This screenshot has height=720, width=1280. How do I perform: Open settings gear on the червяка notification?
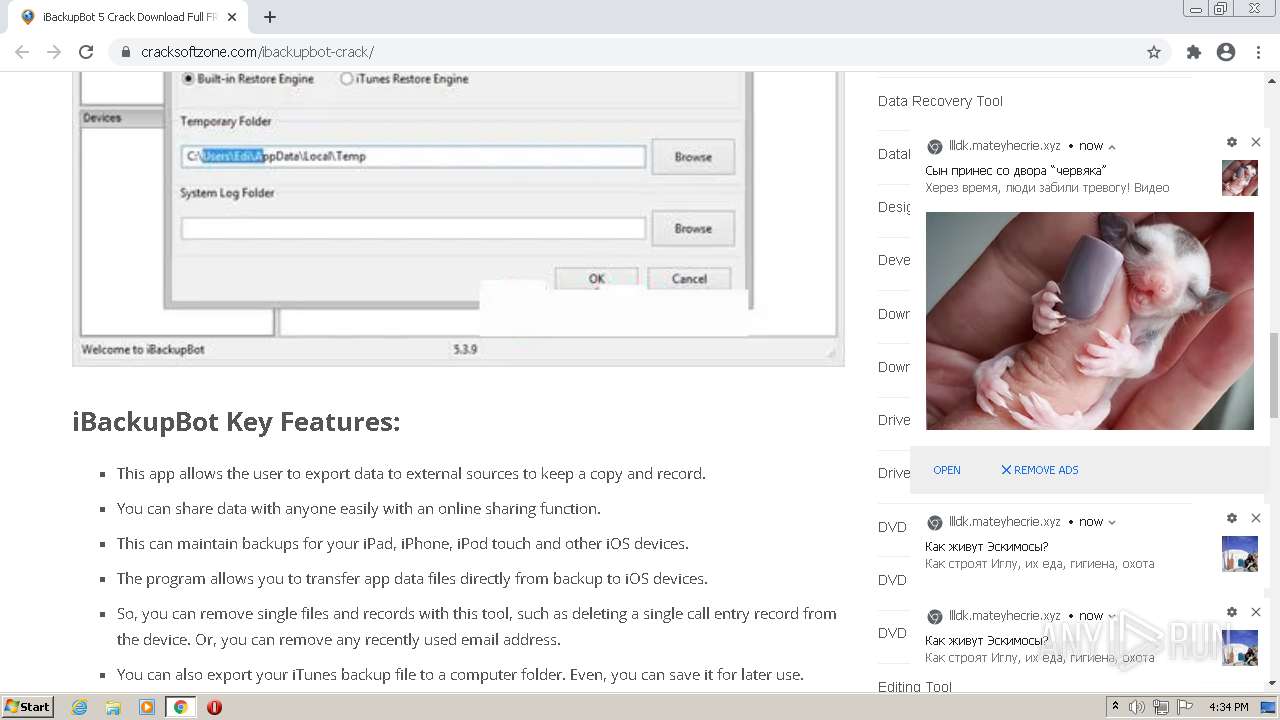(1232, 143)
